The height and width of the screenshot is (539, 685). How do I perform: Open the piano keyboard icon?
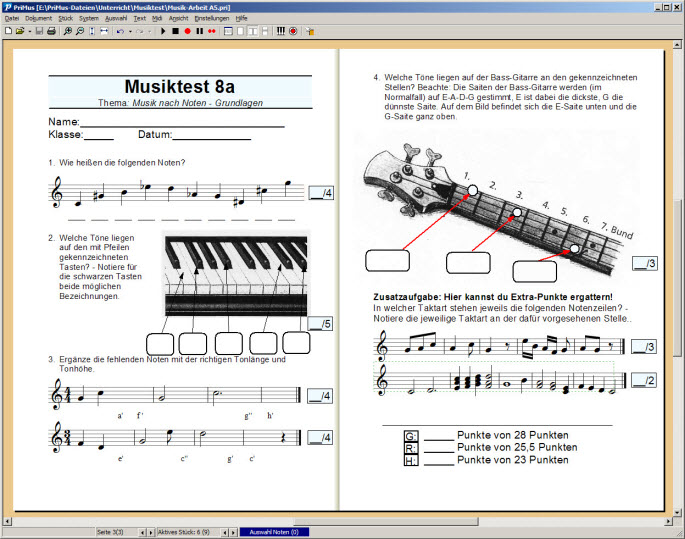click(x=280, y=31)
